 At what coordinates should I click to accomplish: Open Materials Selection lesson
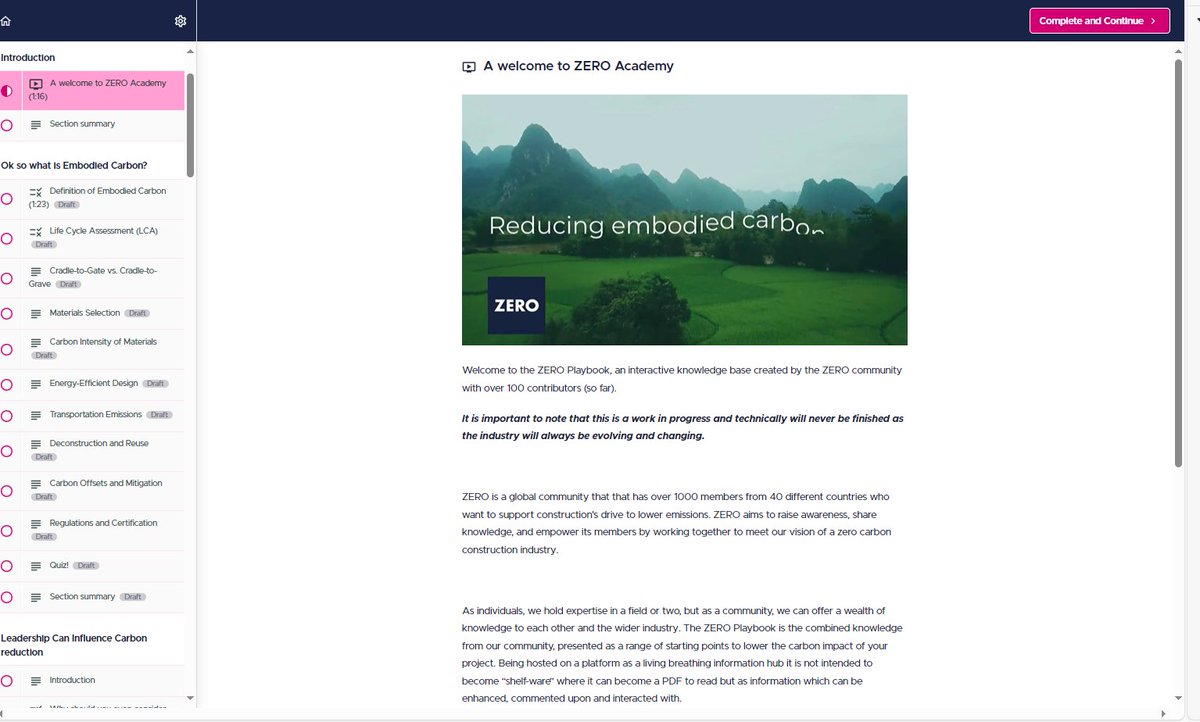point(92,314)
